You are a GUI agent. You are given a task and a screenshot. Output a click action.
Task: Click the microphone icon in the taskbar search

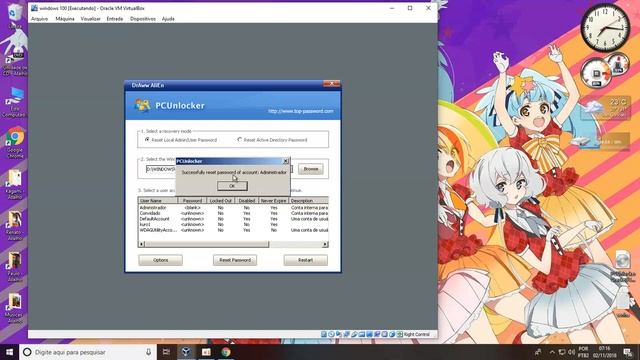point(148,352)
